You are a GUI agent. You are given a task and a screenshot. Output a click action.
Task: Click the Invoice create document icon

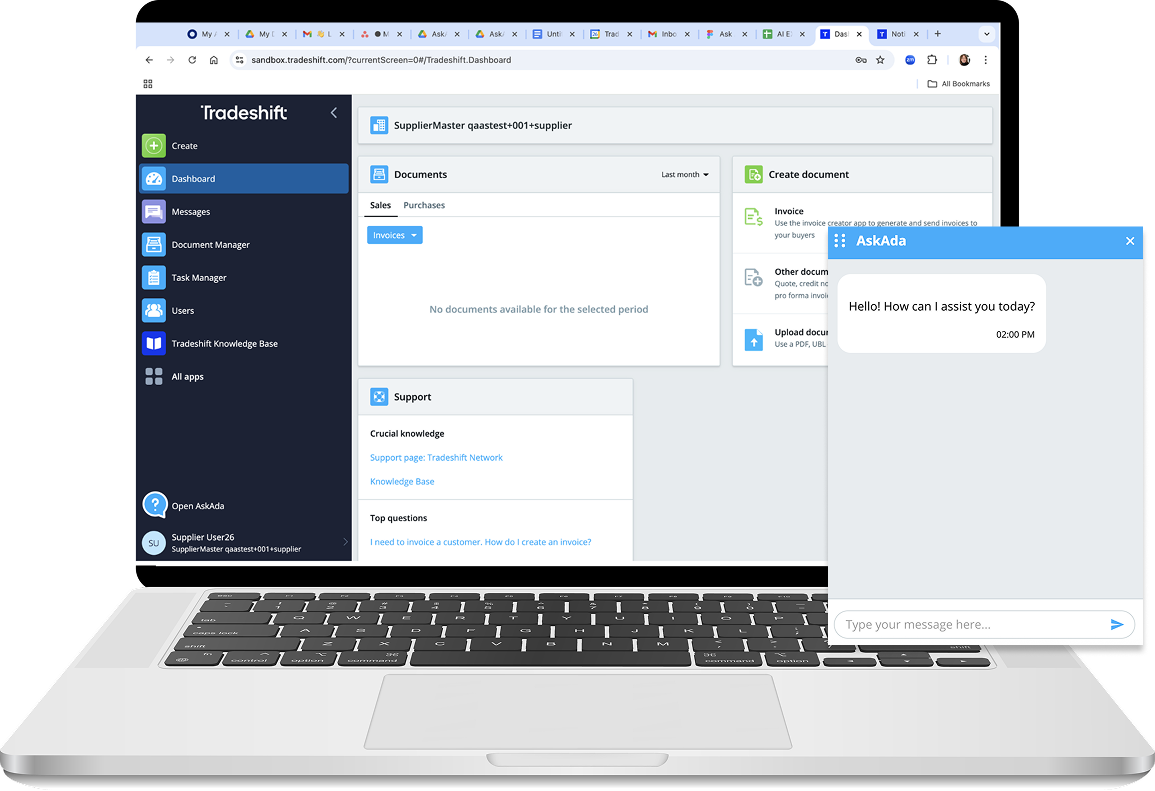754,217
